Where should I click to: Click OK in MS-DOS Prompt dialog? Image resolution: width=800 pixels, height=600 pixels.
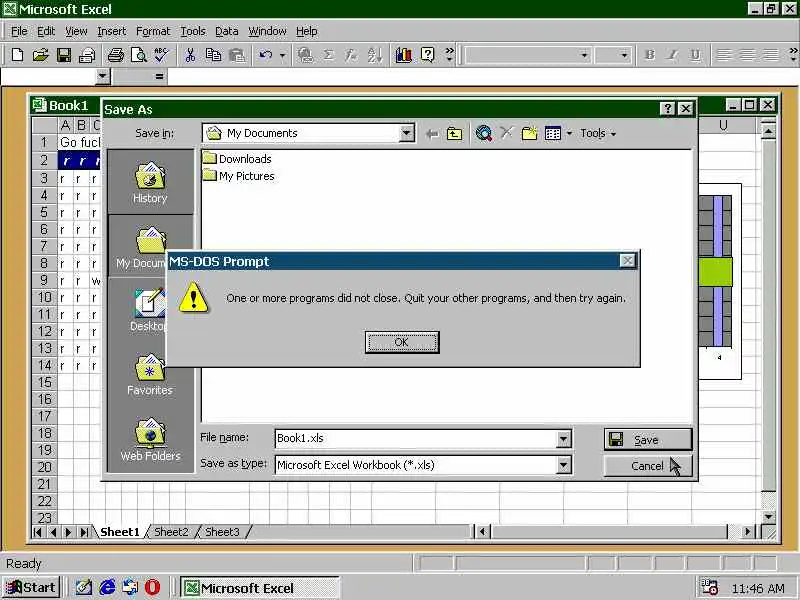(402, 342)
